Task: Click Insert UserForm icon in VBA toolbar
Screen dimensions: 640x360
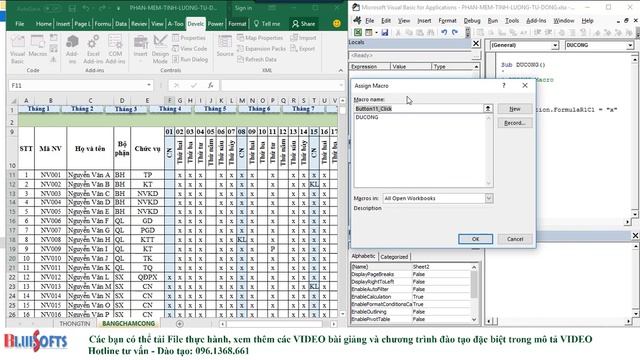Action: pyautogui.click(x=368, y=32)
